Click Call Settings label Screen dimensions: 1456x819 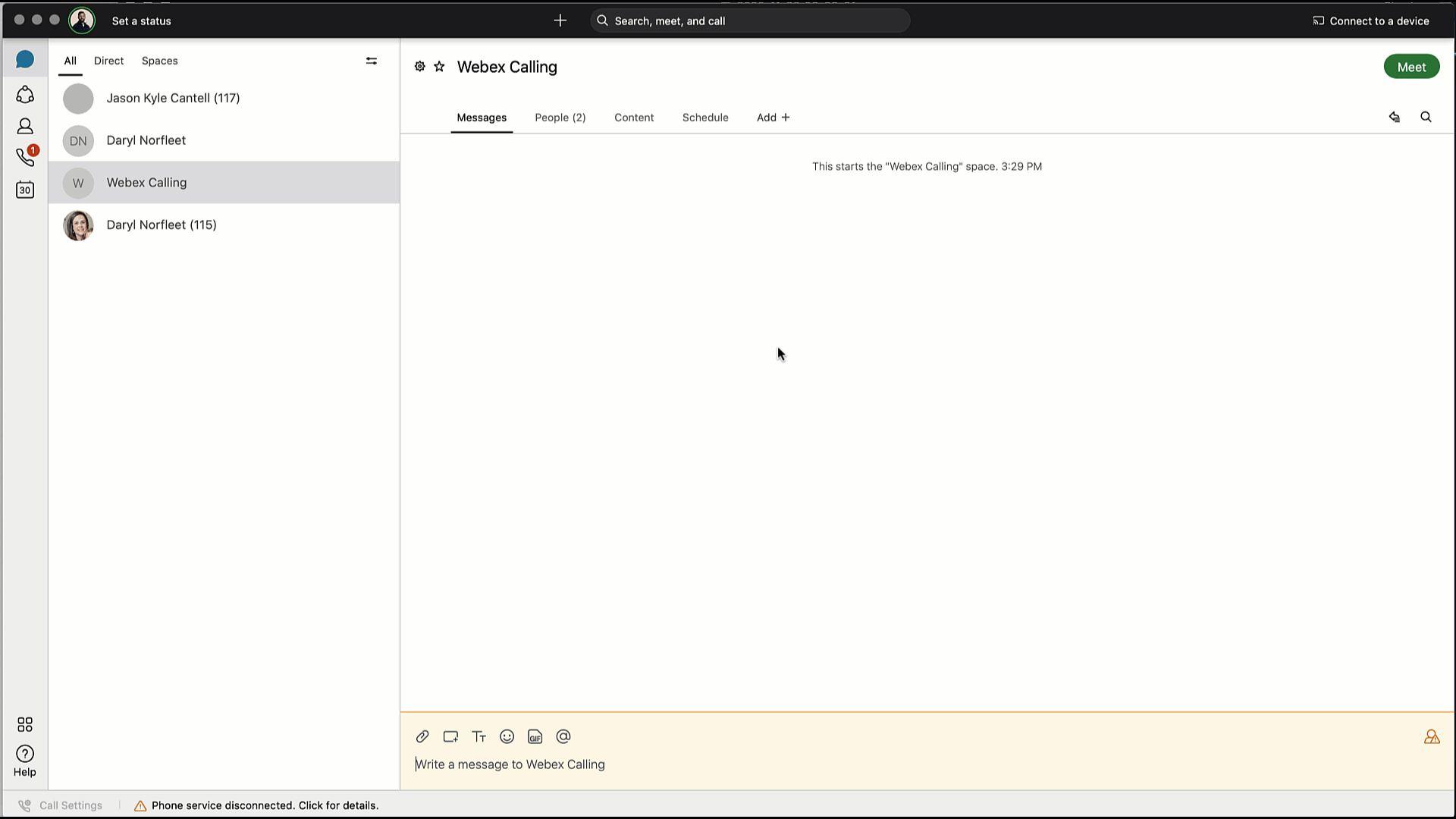tap(71, 805)
